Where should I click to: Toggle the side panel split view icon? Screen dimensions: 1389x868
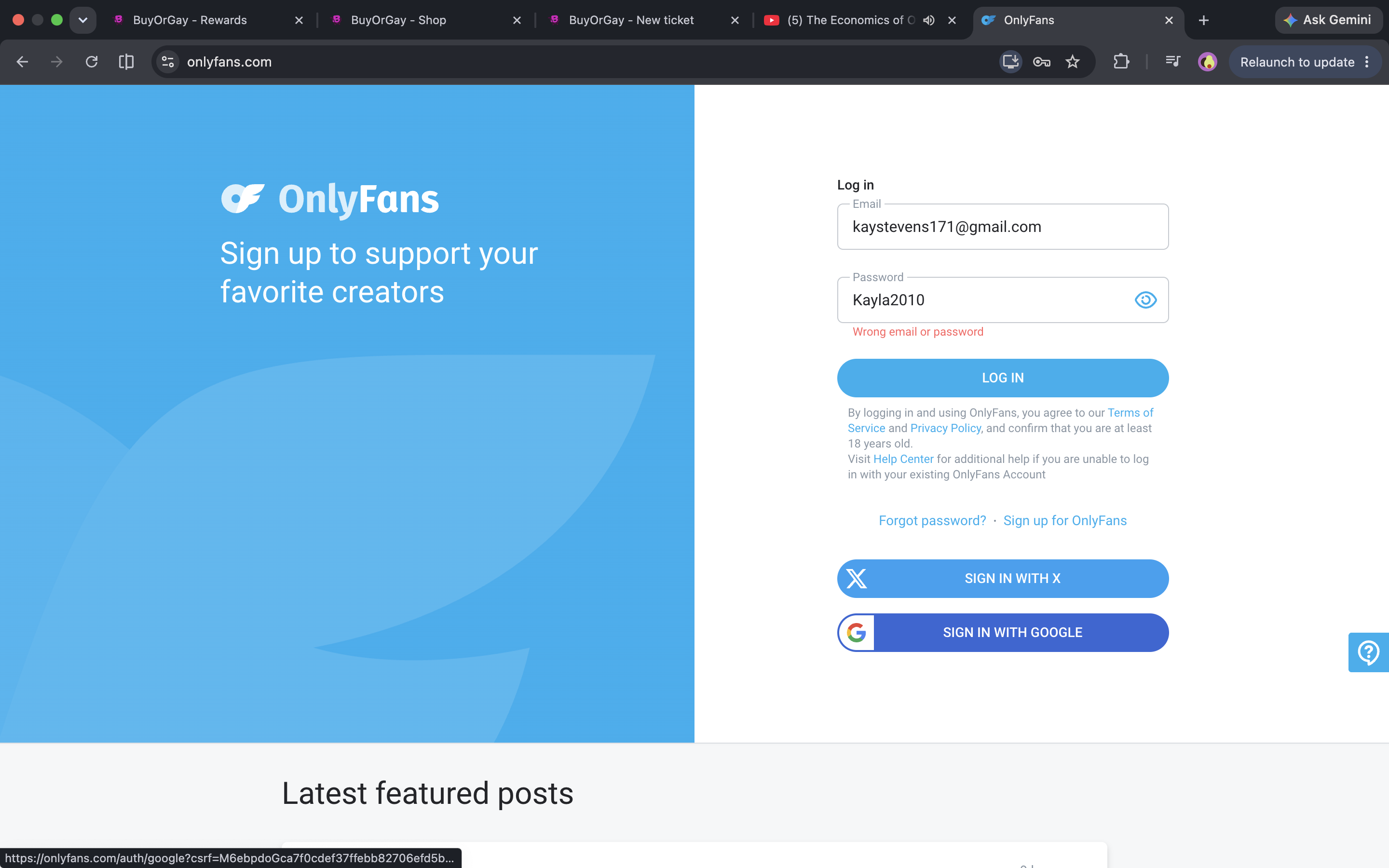click(126, 62)
